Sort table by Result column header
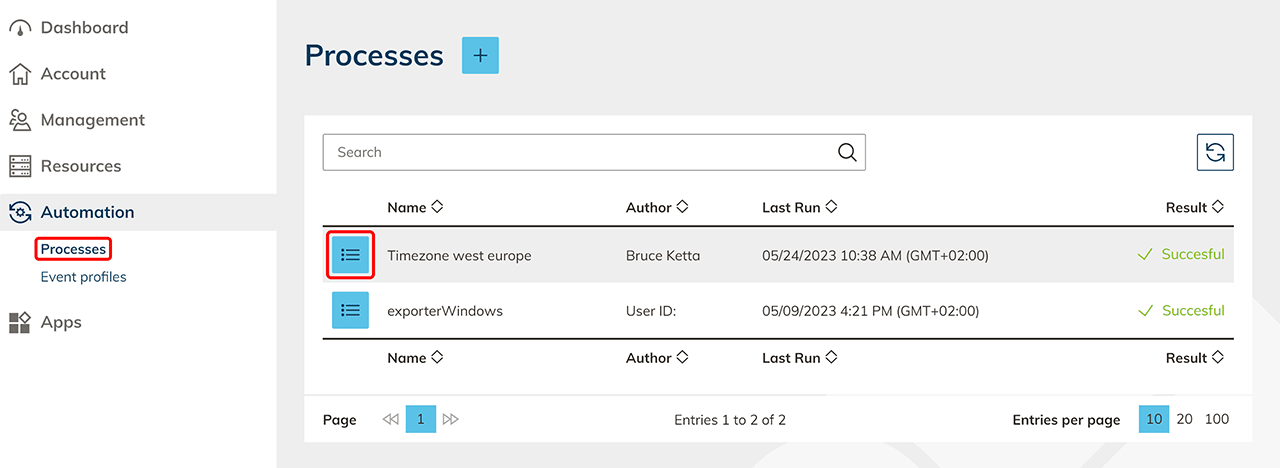Screen dimensions: 1280x468 (1194, 208)
